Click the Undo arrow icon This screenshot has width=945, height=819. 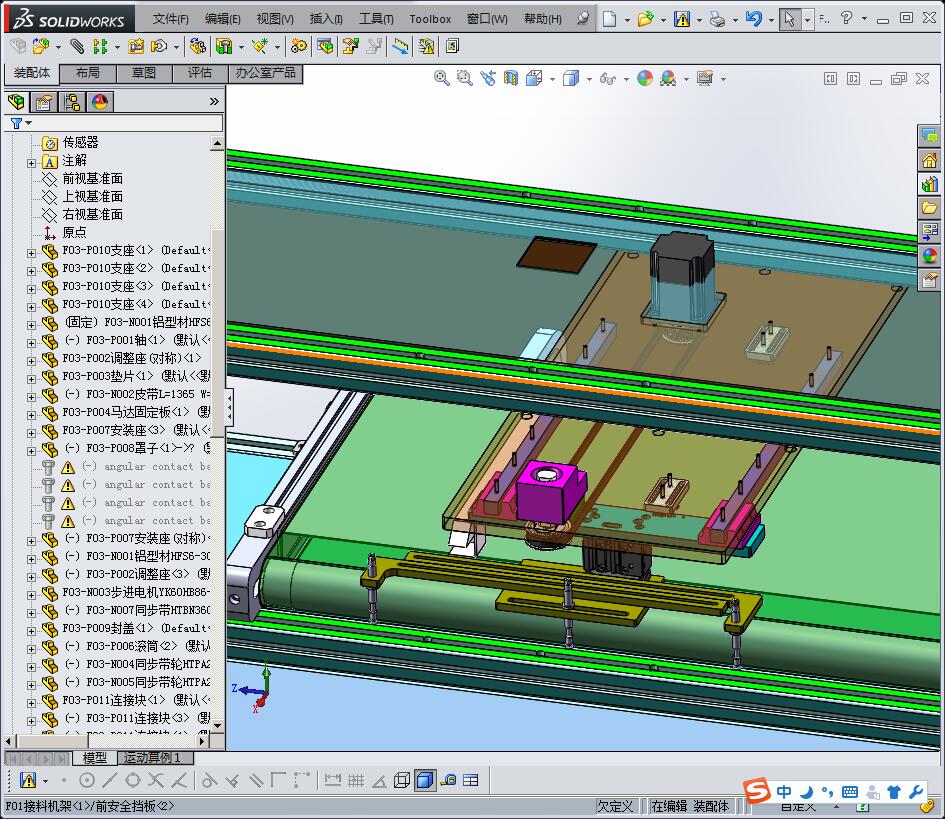click(x=754, y=19)
